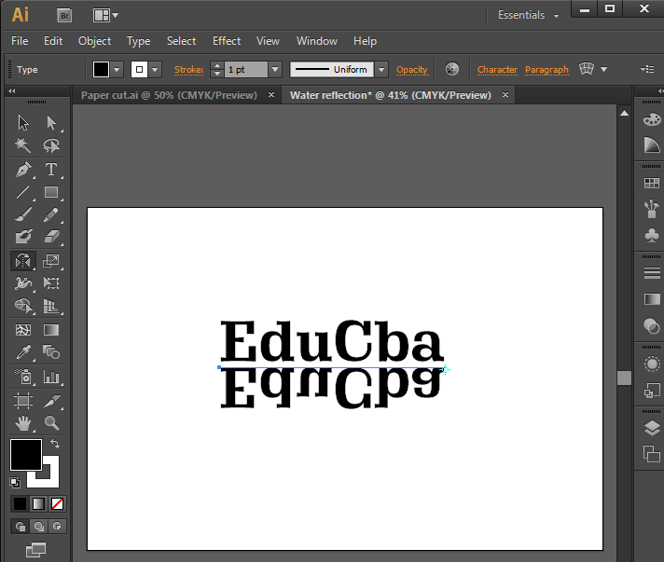The width and height of the screenshot is (667, 562).
Task: Select the Column Graph tool
Action: (x=51, y=377)
